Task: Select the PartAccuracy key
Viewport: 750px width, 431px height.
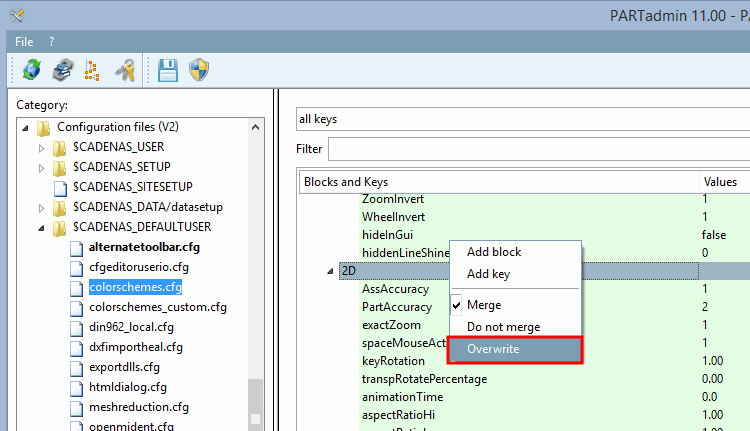Action: click(x=397, y=307)
